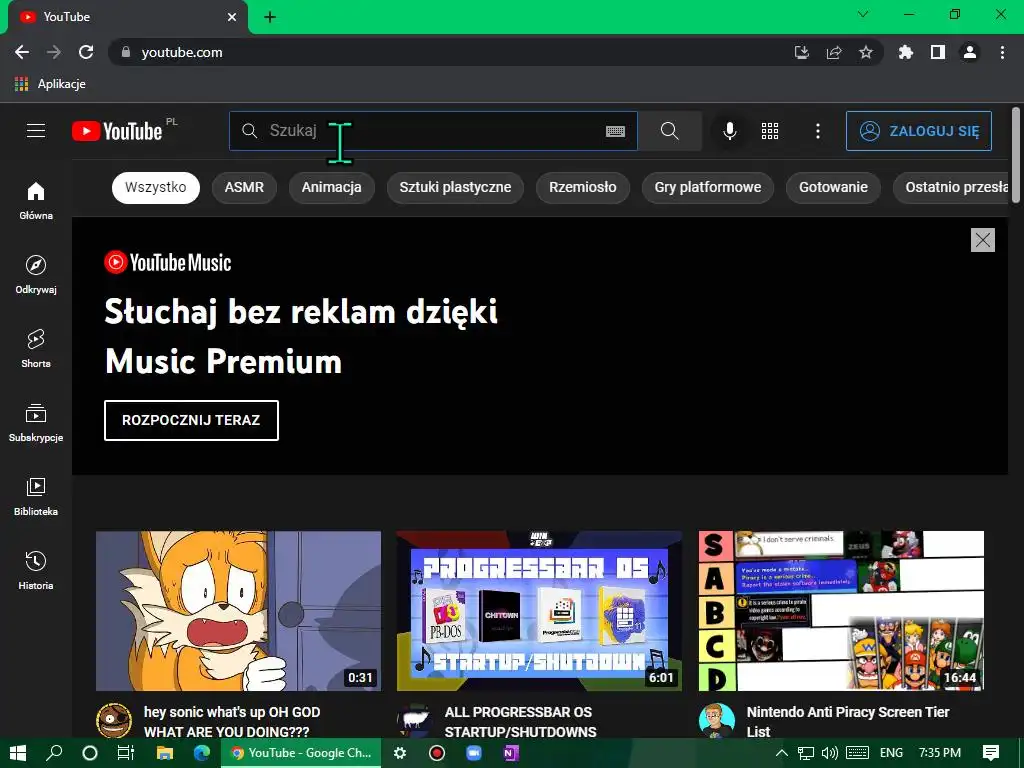Click the install app icon in address bar

point(801,52)
